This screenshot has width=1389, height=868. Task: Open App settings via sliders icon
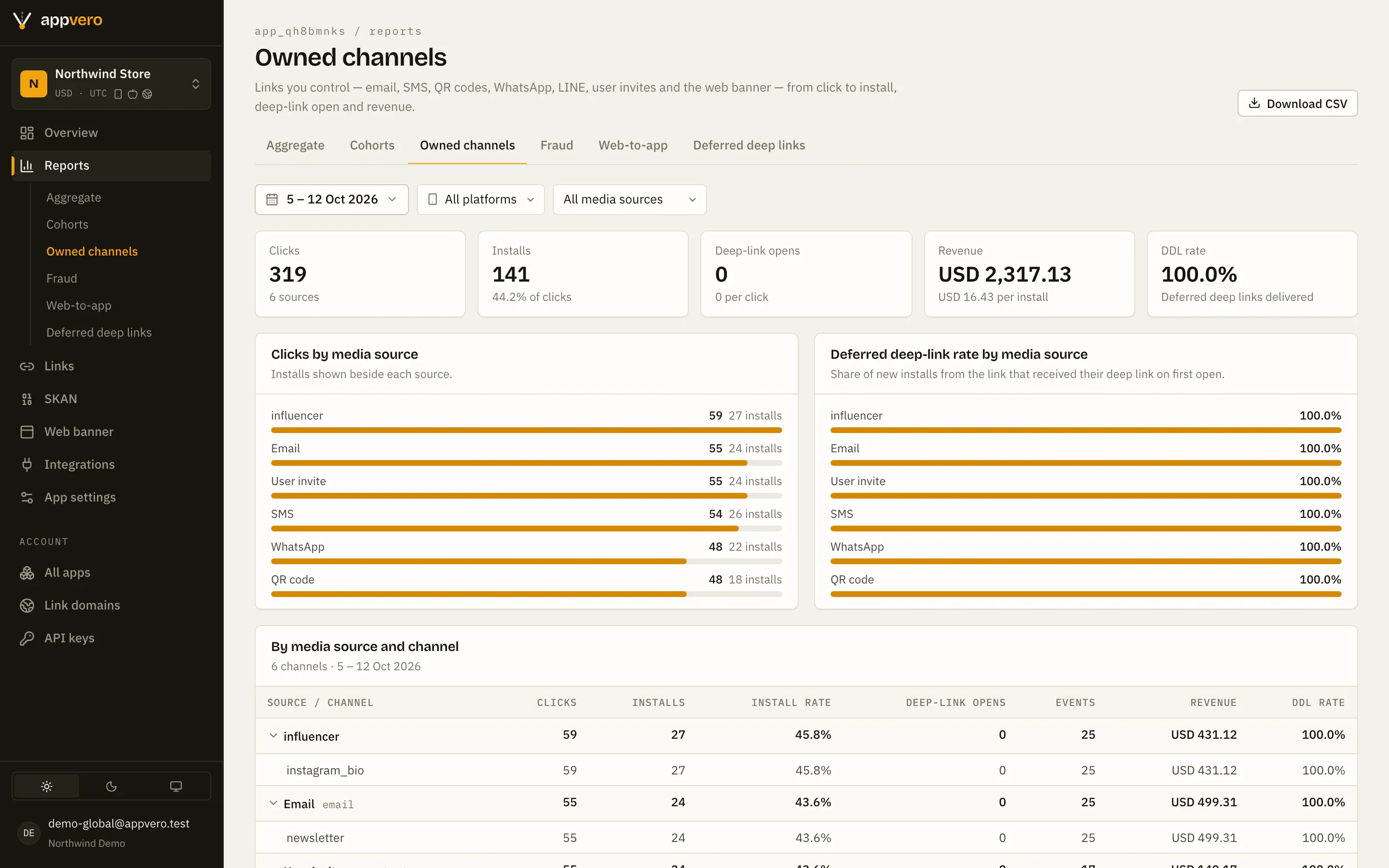click(27, 497)
